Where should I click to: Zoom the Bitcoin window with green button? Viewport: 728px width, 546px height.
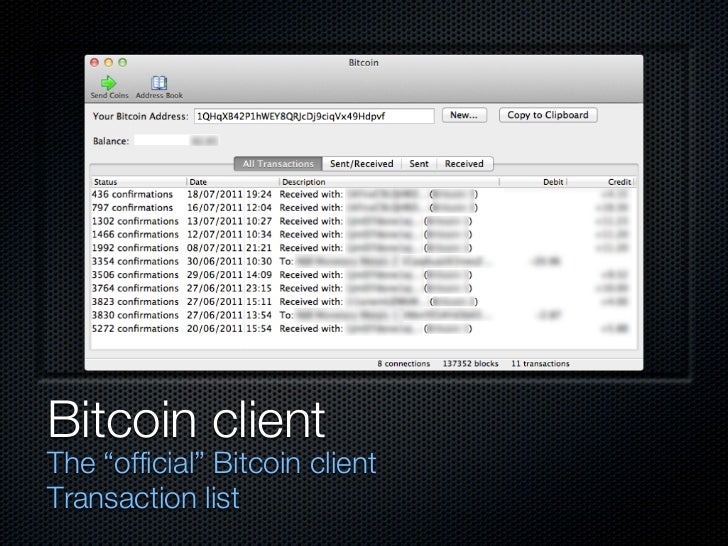(x=123, y=62)
